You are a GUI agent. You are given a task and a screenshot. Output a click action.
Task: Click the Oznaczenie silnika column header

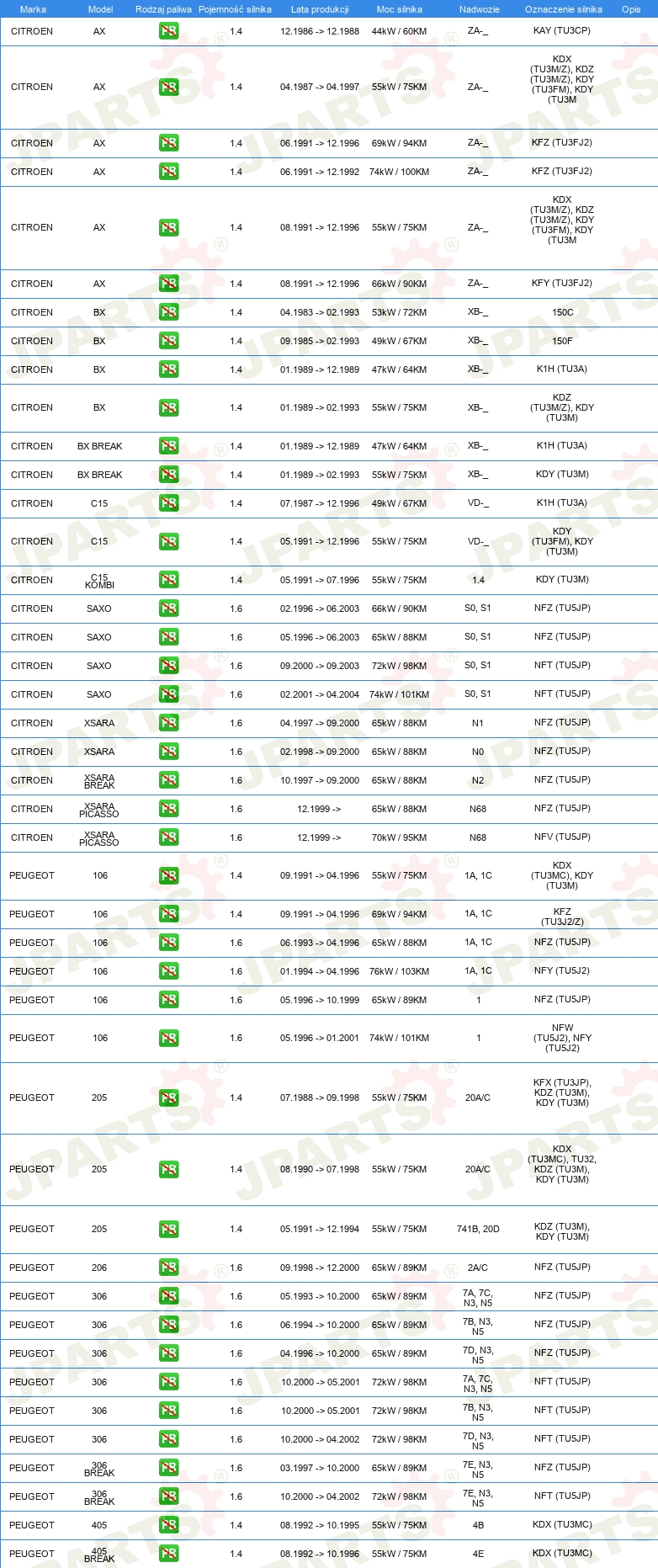click(x=564, y=9)
